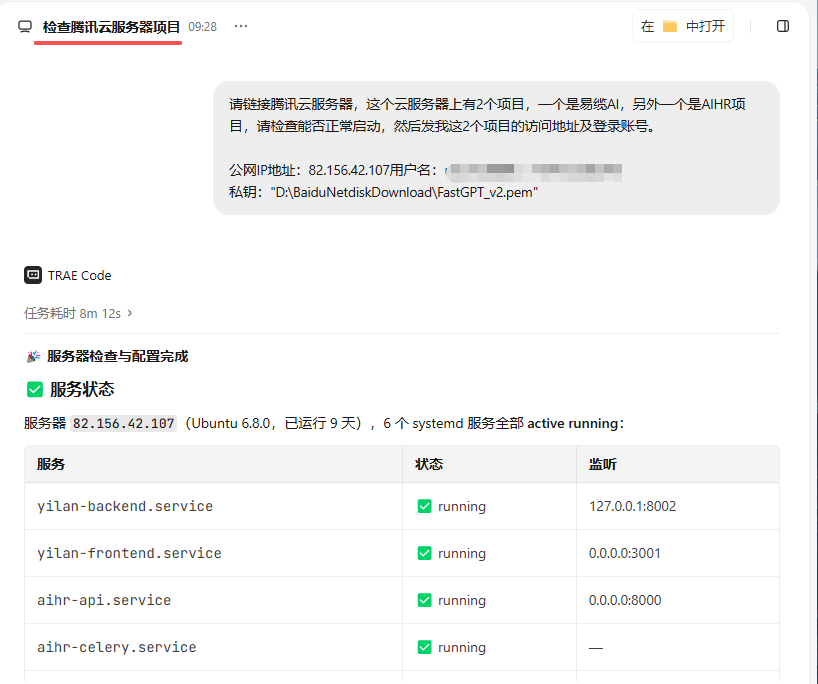Click the running status in aihr-api row
Viewport: 818px width, 684px height.
pos(462,601)
